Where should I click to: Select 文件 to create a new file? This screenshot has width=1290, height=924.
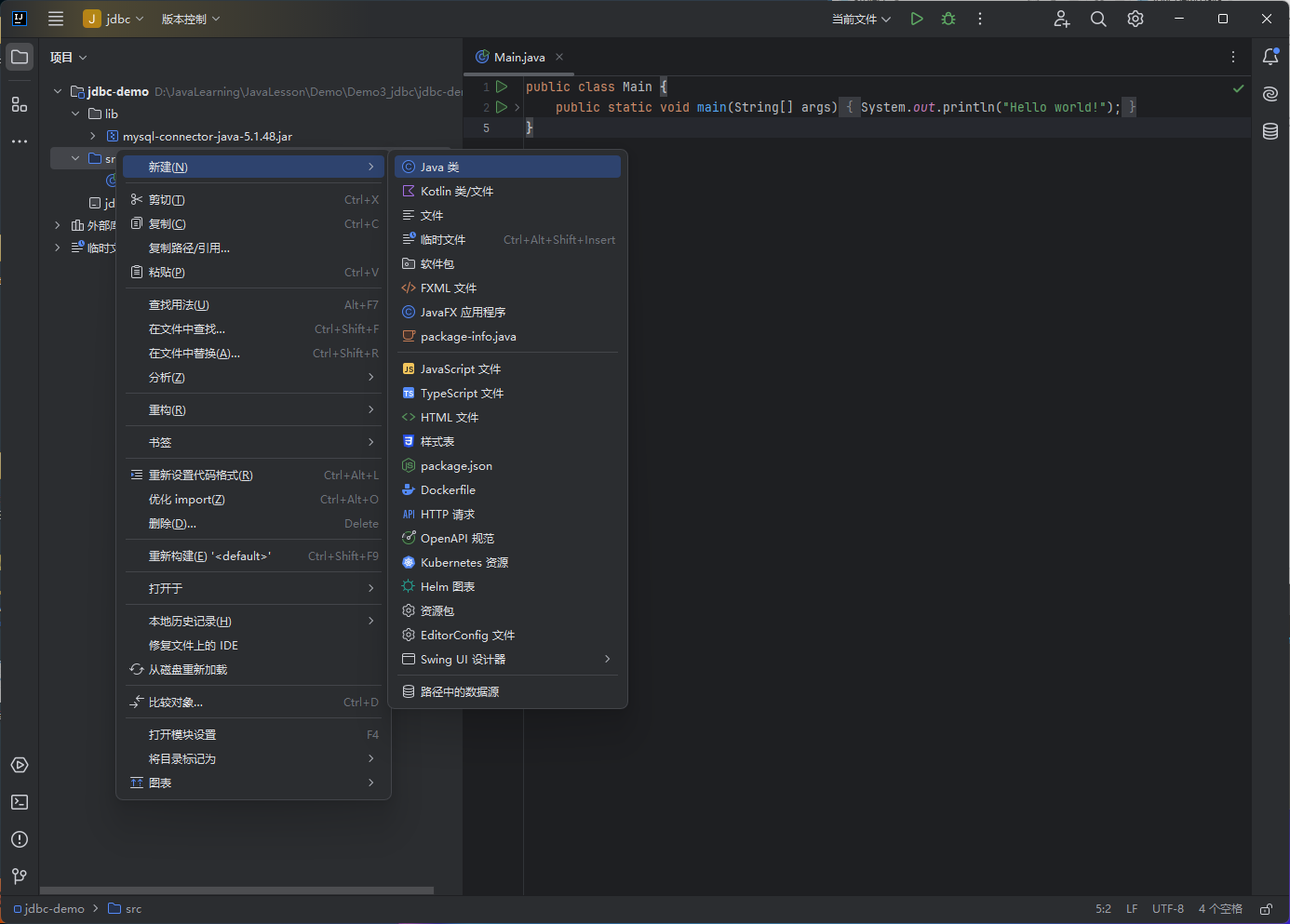(507, 215)
